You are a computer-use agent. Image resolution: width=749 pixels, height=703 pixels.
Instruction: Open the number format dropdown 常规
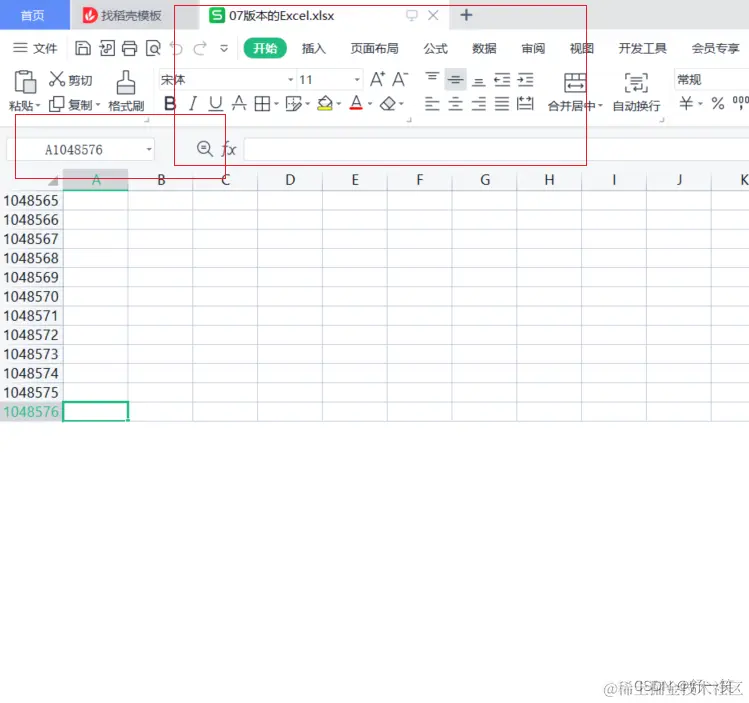click(711, 80)
